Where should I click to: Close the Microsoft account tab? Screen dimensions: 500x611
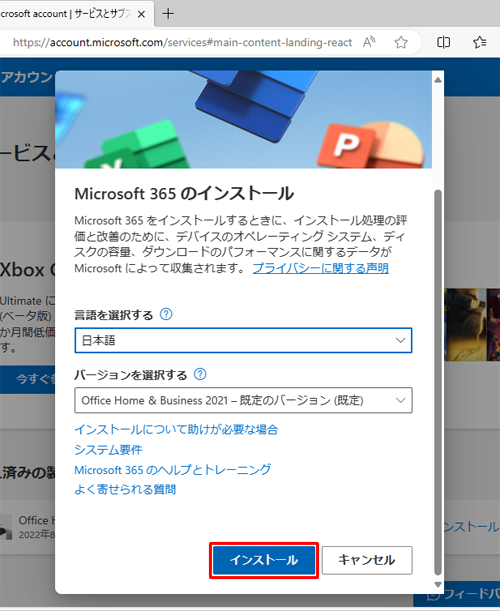coord(141,14)
